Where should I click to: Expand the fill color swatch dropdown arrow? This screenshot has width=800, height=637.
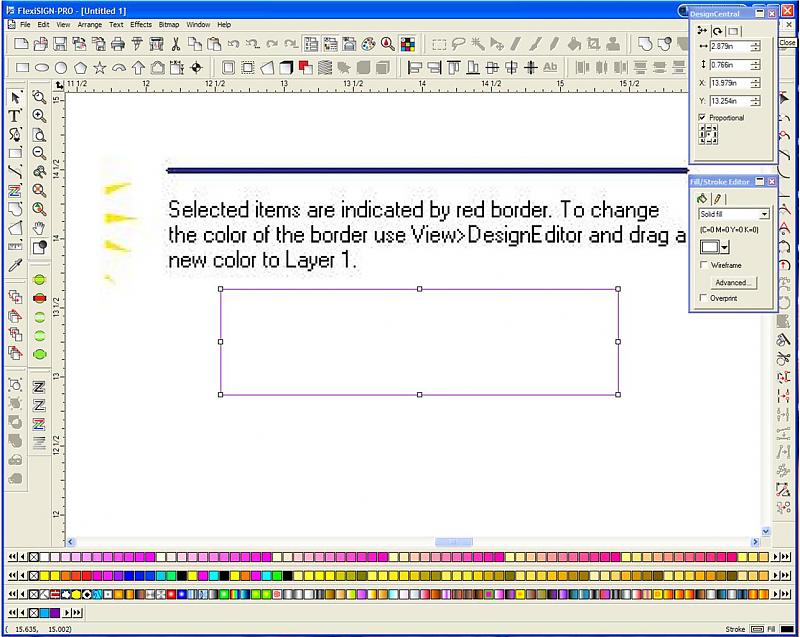725,247
